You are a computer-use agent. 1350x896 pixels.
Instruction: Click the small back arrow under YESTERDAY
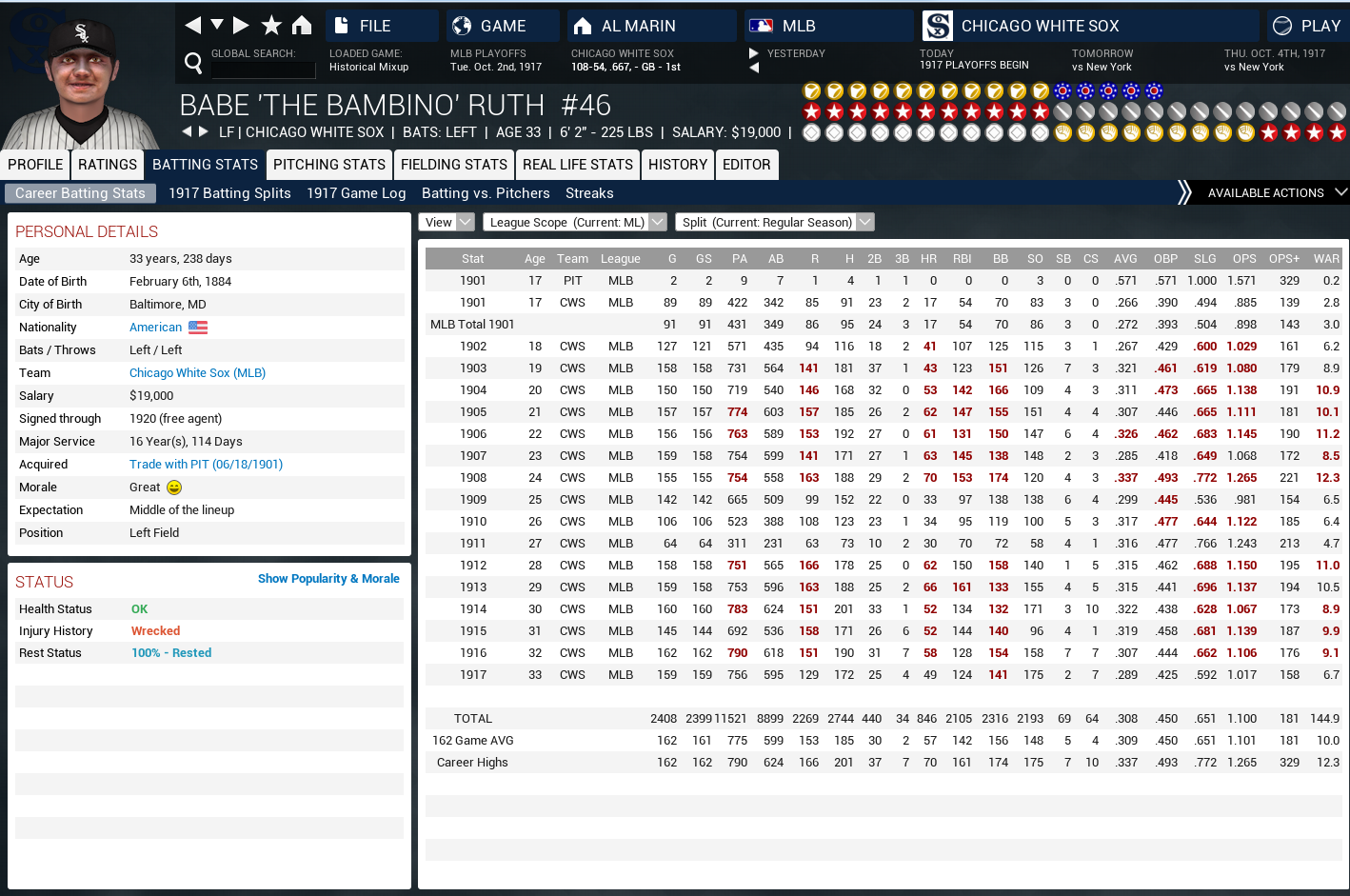pyautogui.click(x=754, y=68)
